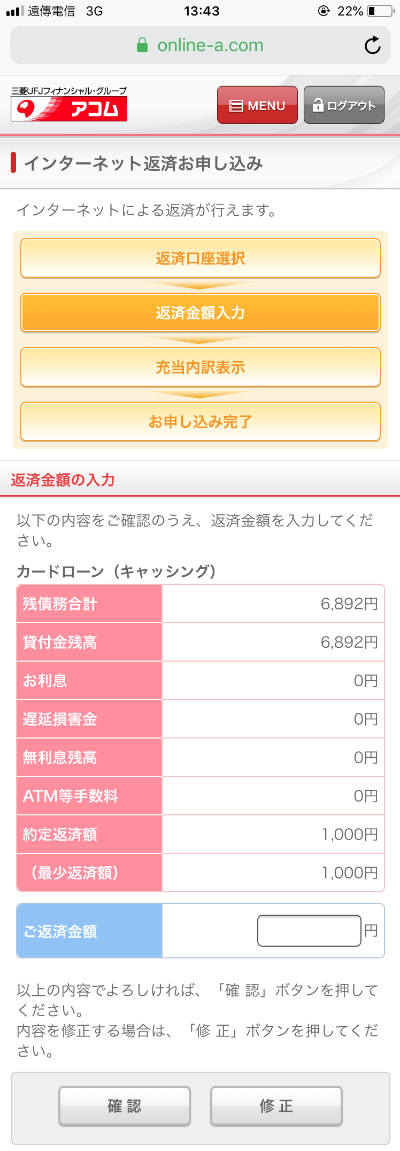The height and width of the screenshot is (1151, 400).
Task: Tap the reload icon in address bar
Action: coord(373,46)
